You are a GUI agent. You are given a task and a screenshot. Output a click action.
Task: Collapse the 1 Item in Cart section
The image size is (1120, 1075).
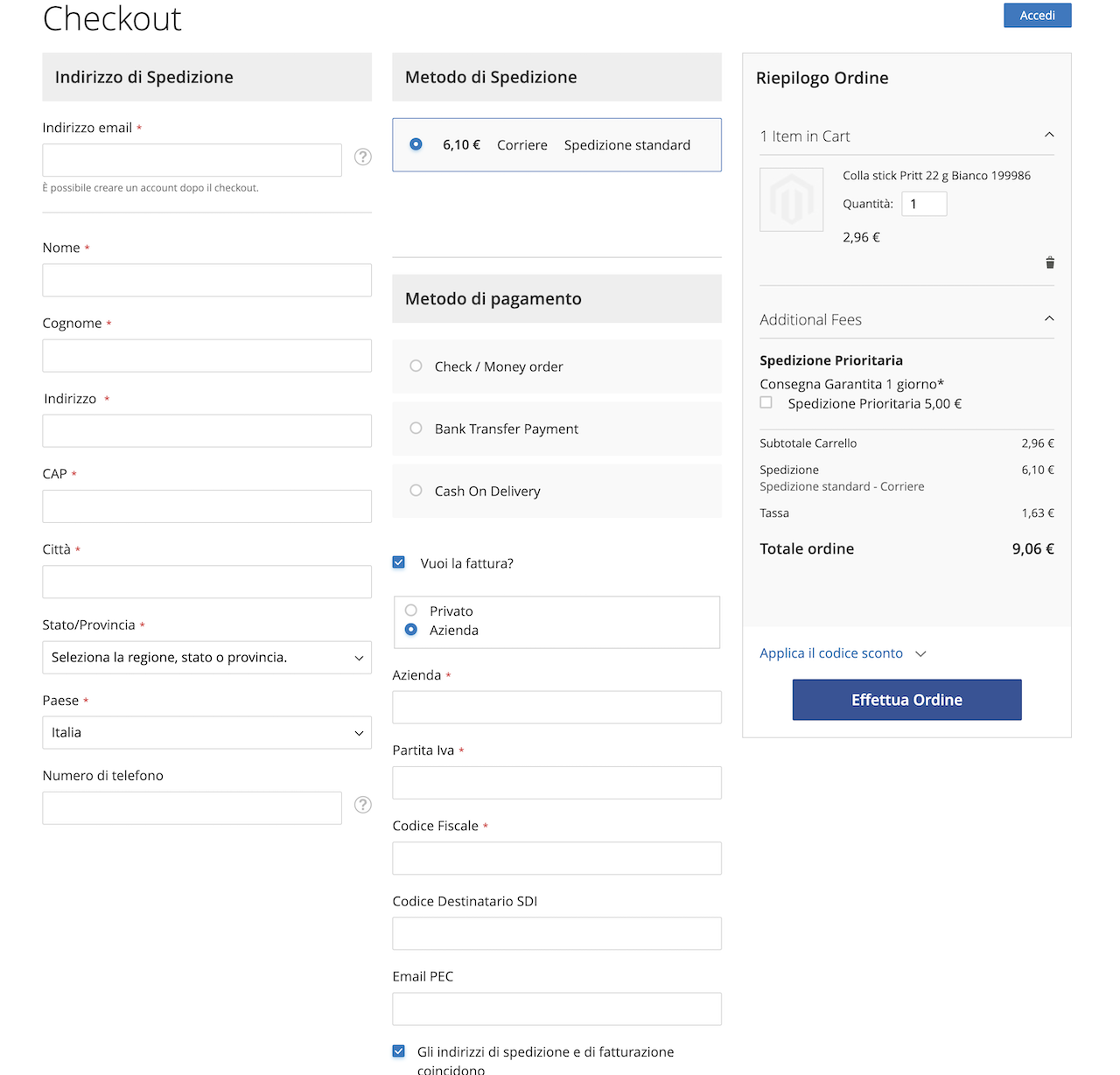[x=1049, y=135]
